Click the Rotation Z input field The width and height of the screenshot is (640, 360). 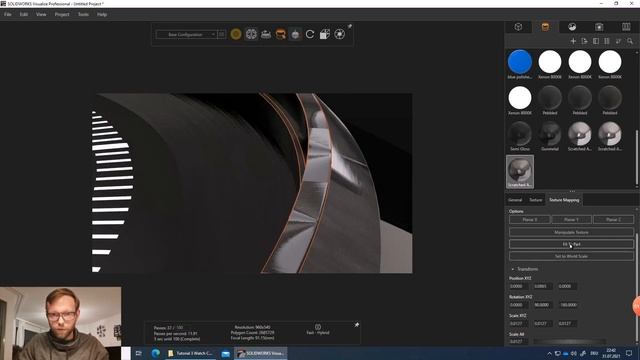pyautogui.click(x=568, y=305)
